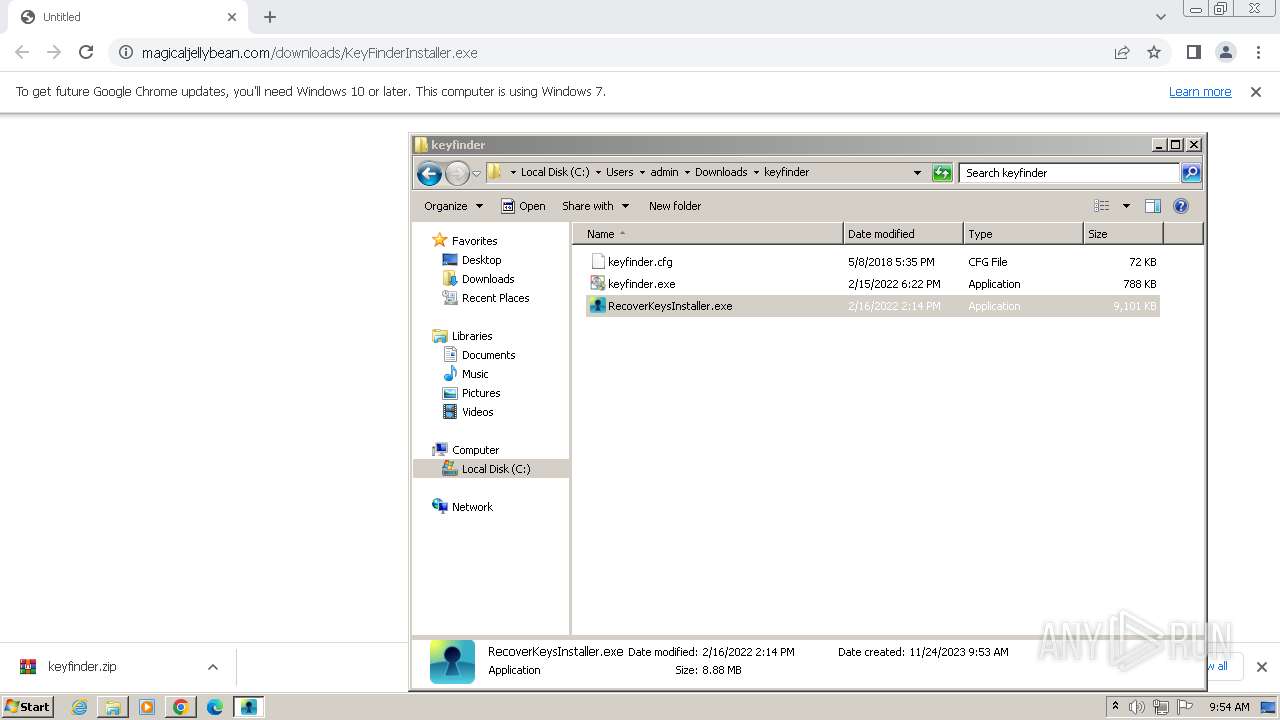Open the Windows Start menu
Viewport: 1280px width, 720px height.
pyautogui.click(x=28, y=706)
